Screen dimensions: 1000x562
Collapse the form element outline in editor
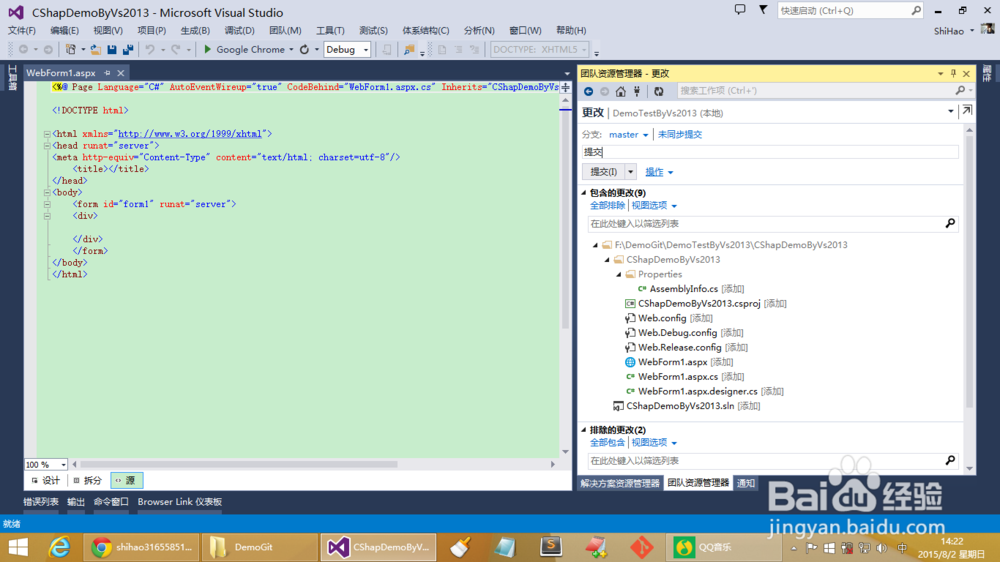pyautogui.click(x=47, y=204)
